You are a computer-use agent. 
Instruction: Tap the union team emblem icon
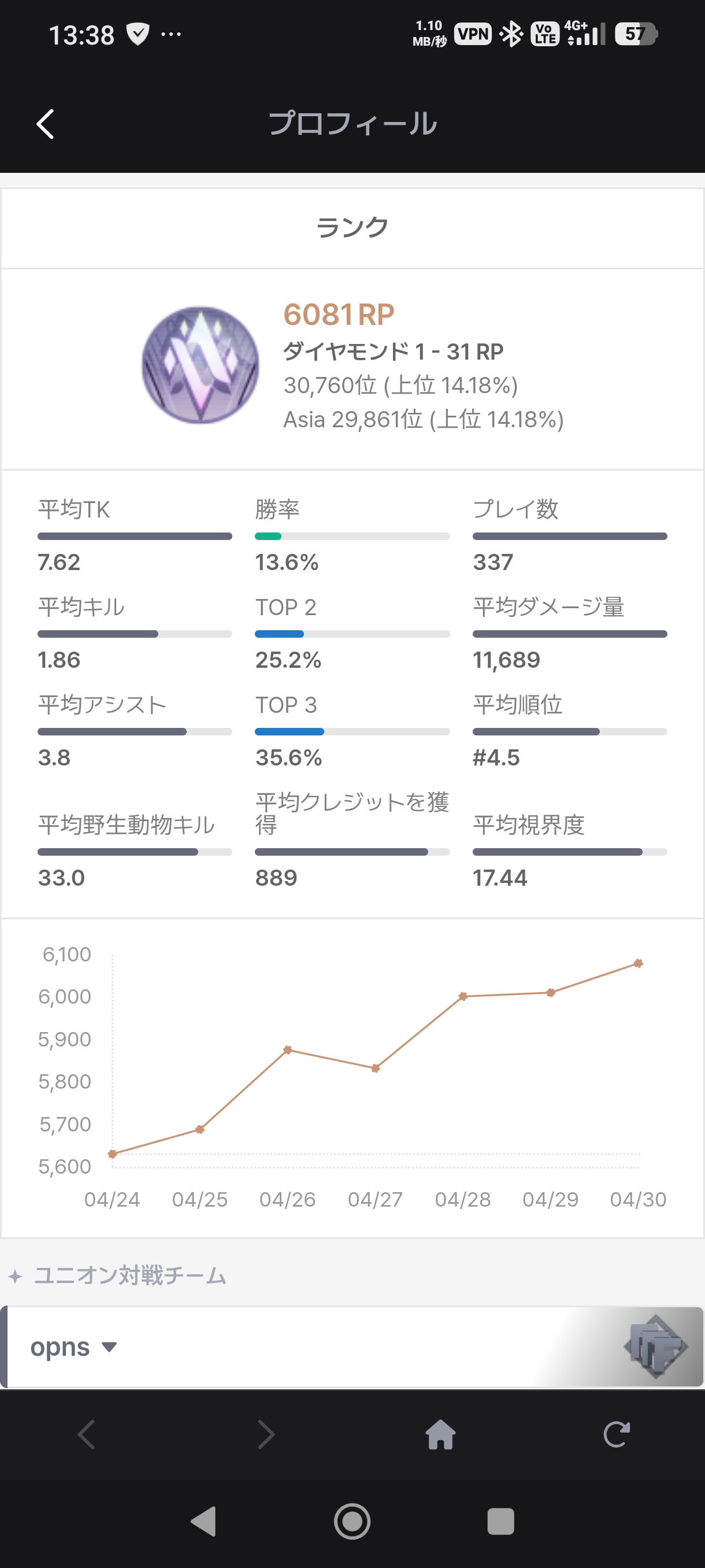655,1347
